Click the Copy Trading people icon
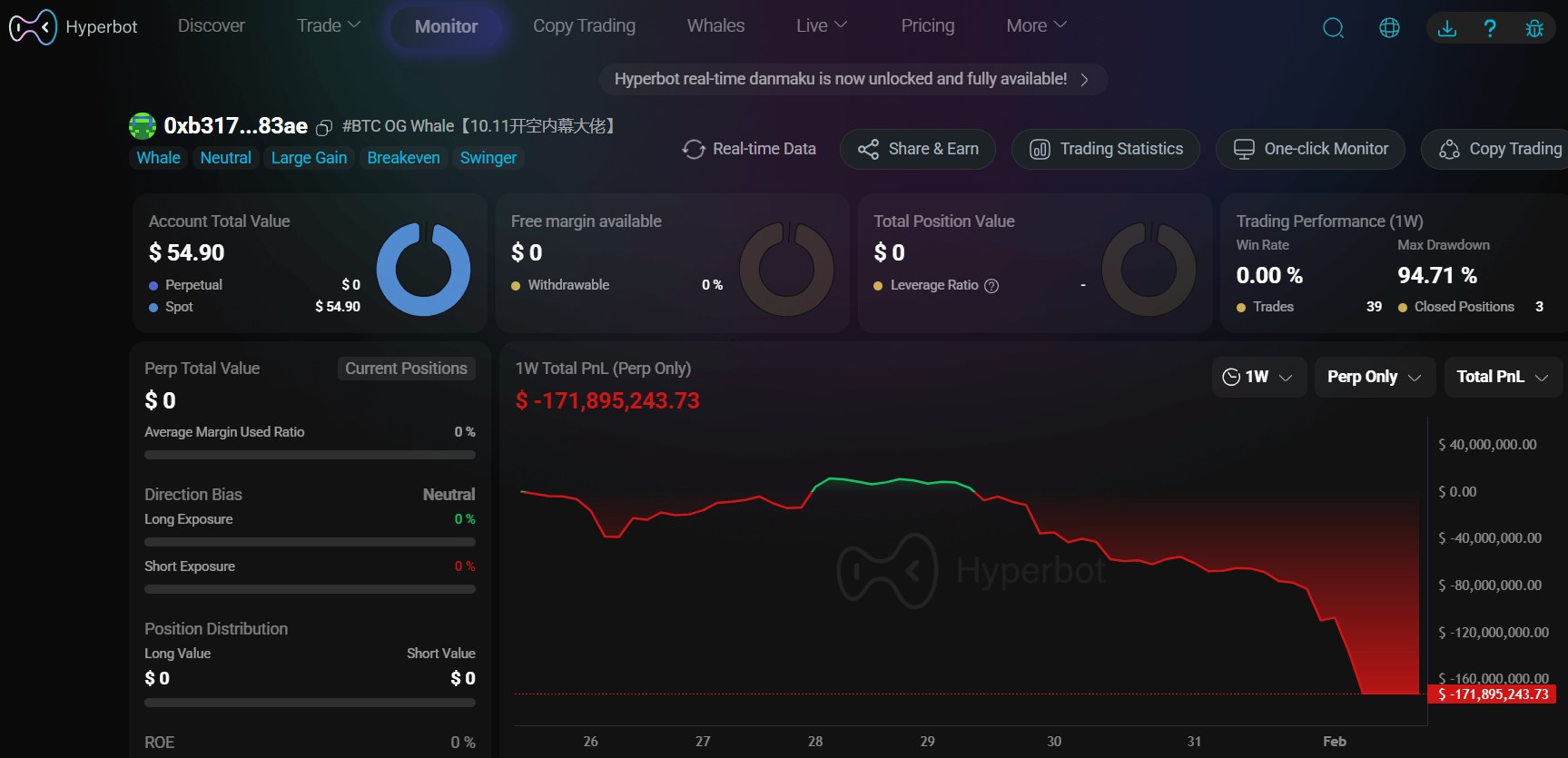This screenshot has height=758, width=1568. pyautogui.click(x=1450, y=149)
